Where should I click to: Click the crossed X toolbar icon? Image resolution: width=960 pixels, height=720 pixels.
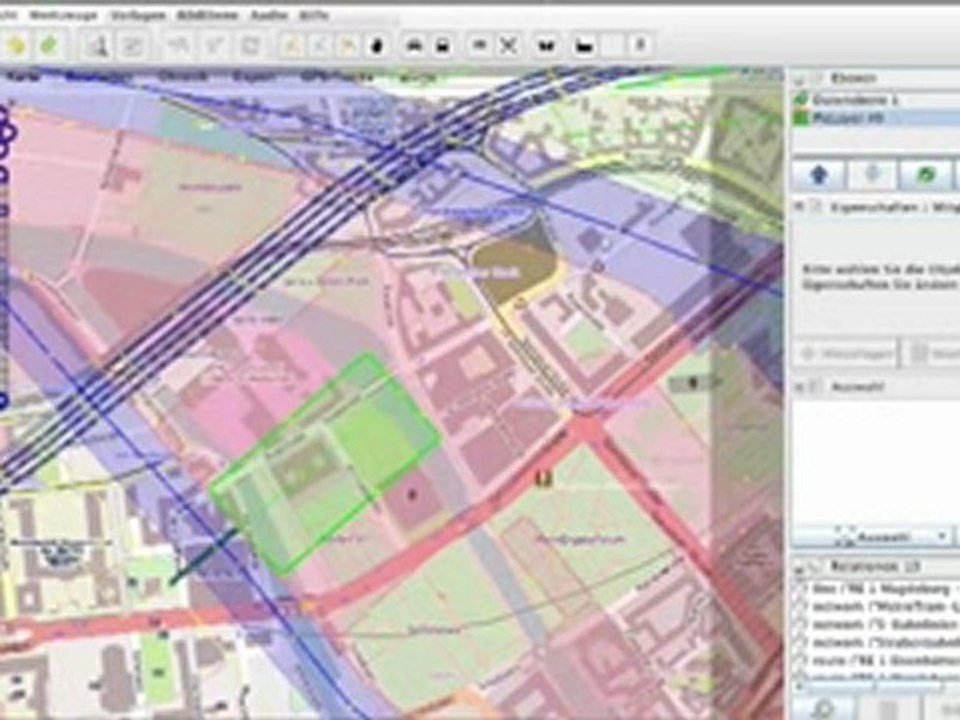(x=508, y=45)
